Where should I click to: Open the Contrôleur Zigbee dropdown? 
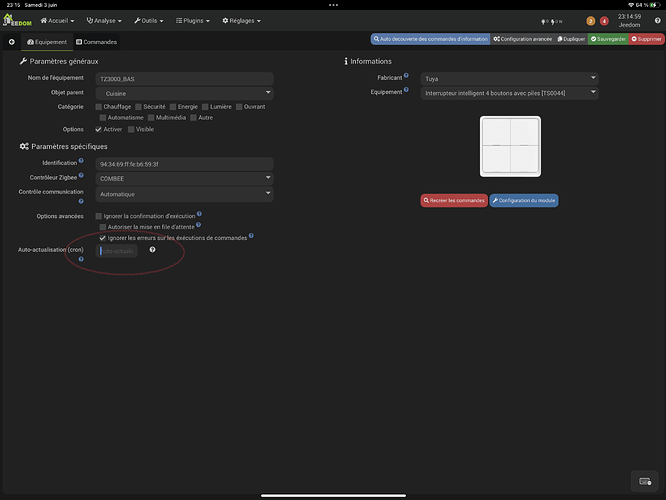(184, 178)
